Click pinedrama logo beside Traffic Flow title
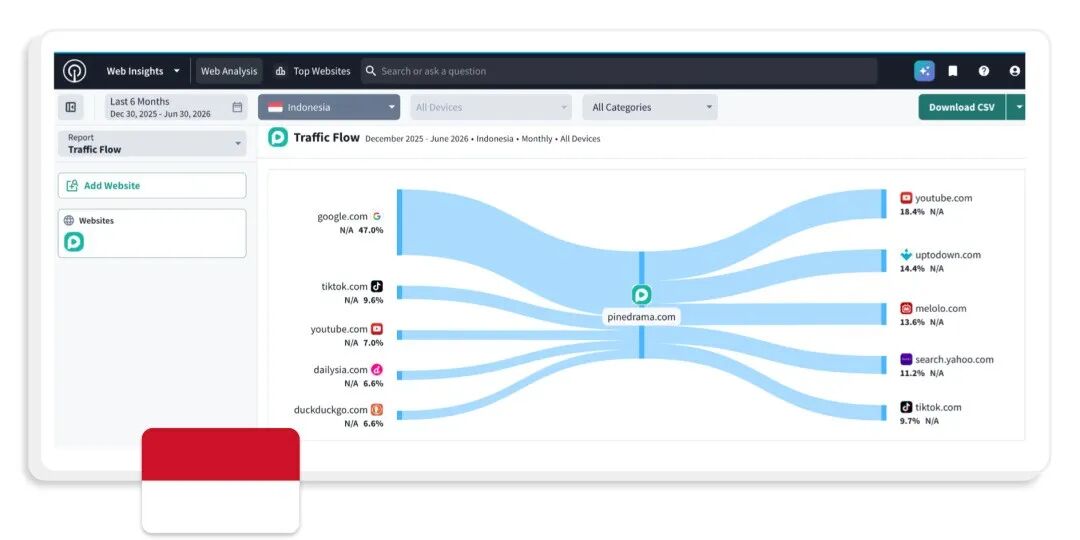The height and width of the screenshot is (540, 1080). (278, 137)
